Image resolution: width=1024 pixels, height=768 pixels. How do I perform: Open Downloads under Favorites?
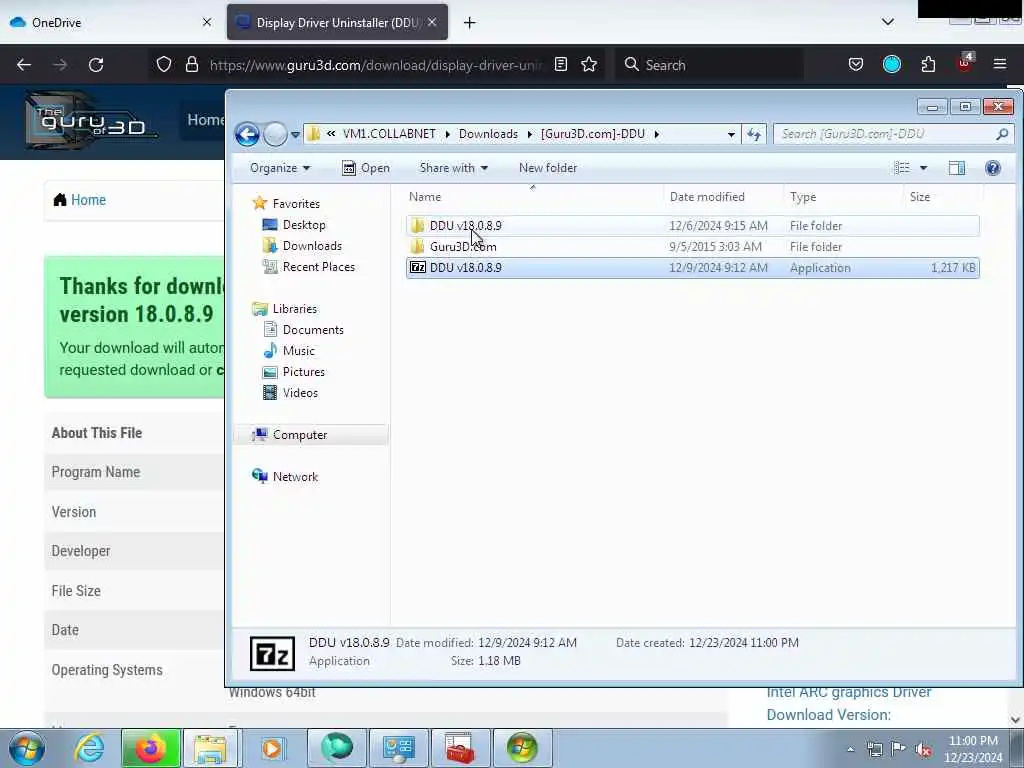click(312, 246)
